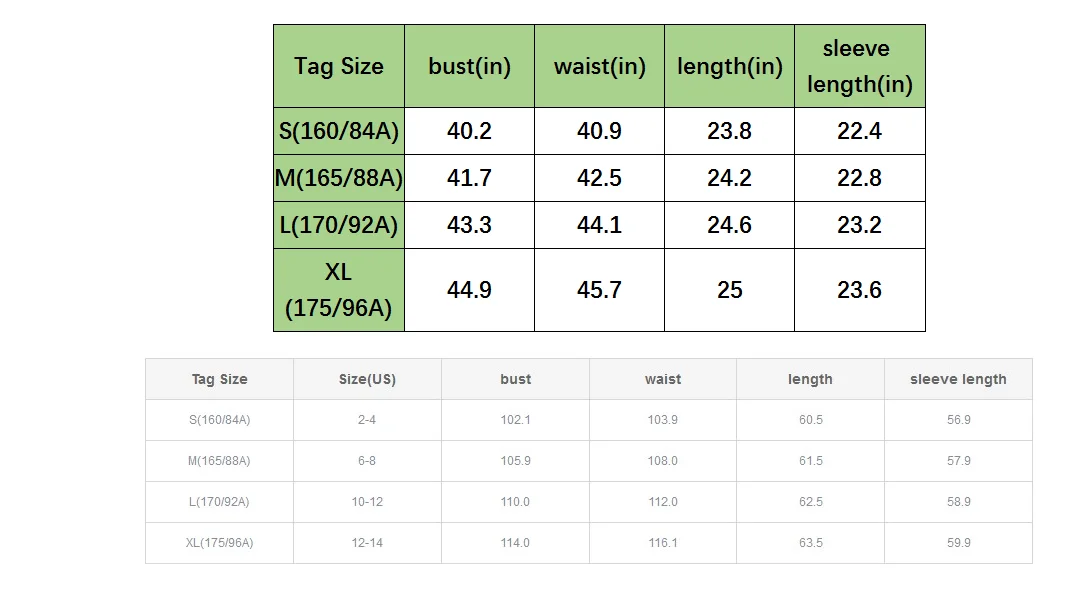
Task: Click the bust value 105.9 cell
Action: pos(515,461)
